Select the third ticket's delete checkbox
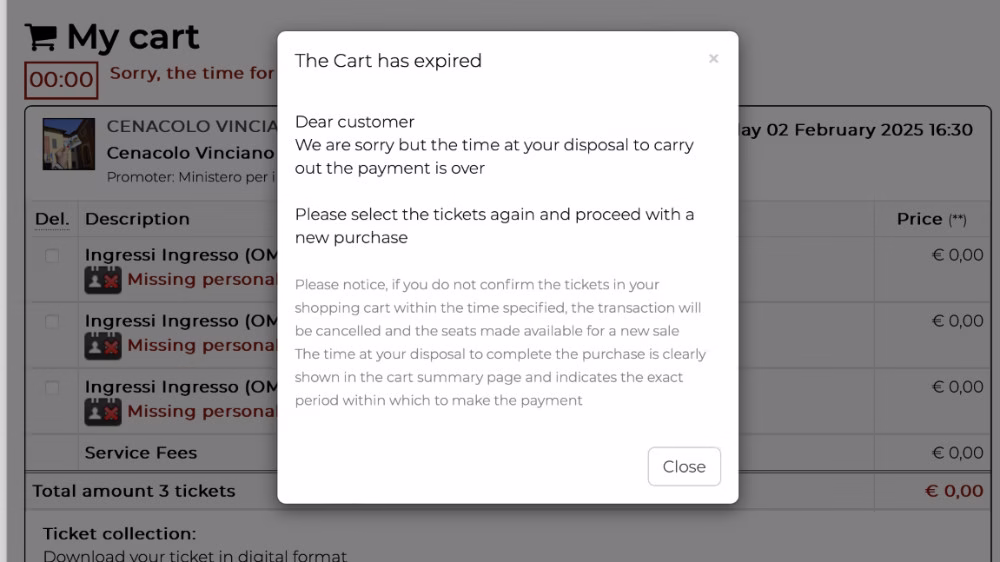This screenshot has width=1000, height=562. click(x=52, y=388)
